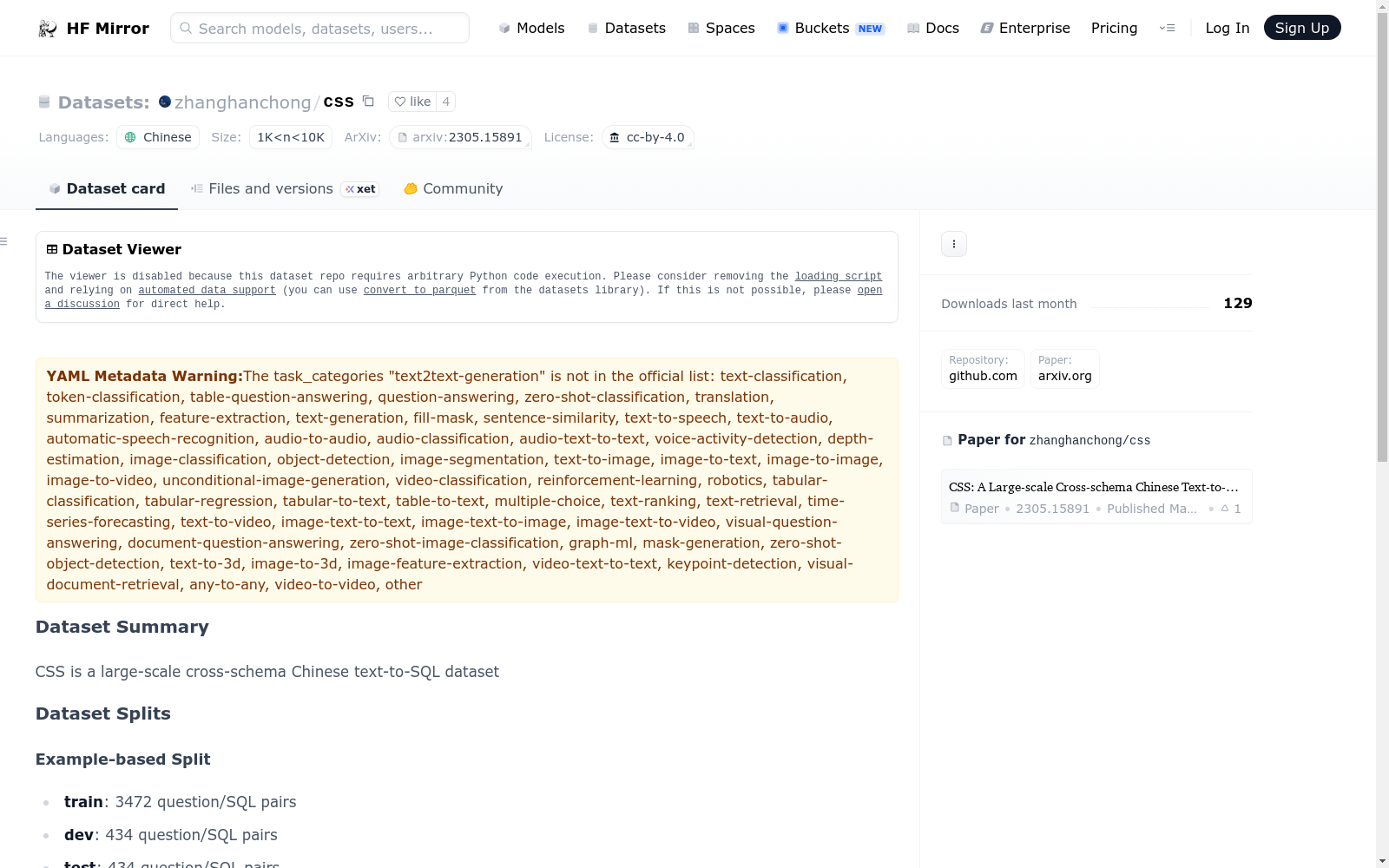
Task: Open the github.com repository link
Action: coord(983,368)
